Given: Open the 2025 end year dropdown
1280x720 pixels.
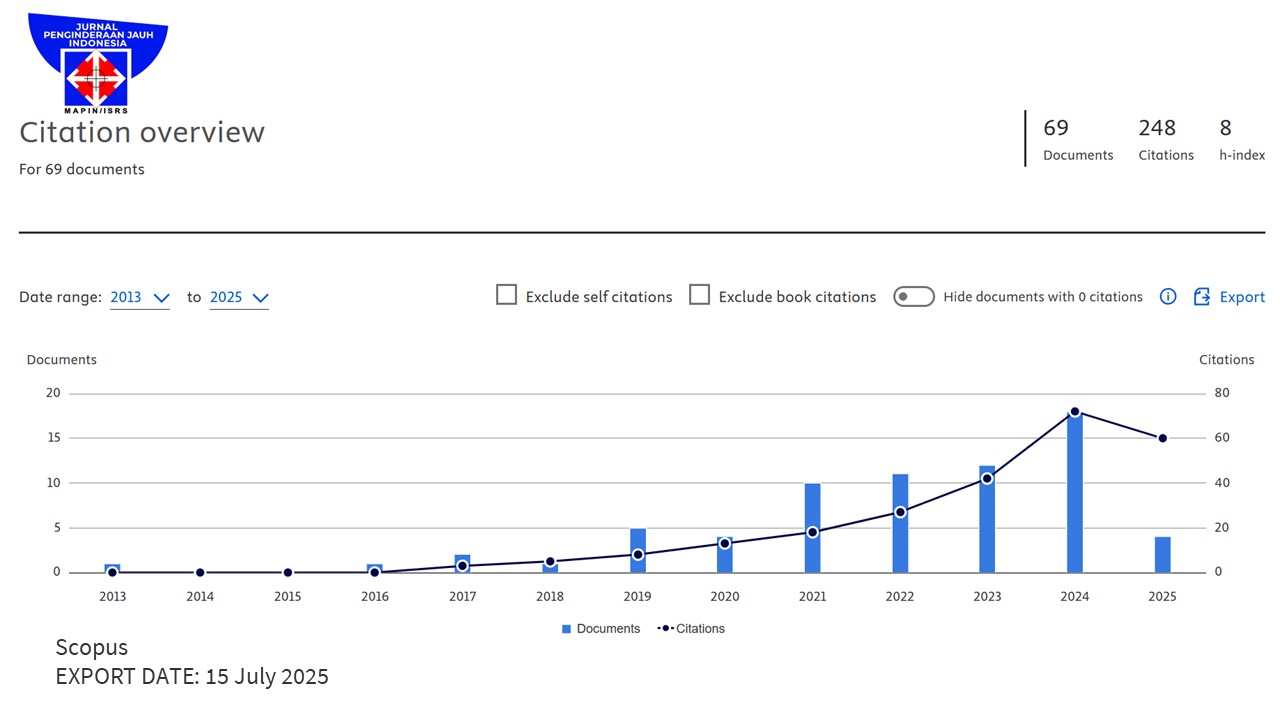Looking at the screenshot, I should pyautogui.click(x=239, y=297).
